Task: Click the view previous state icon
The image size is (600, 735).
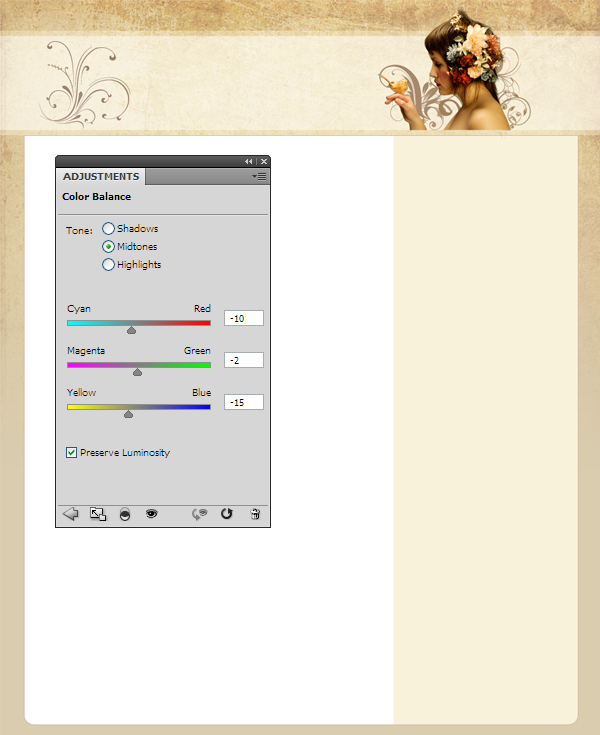Action: point(200,514)
